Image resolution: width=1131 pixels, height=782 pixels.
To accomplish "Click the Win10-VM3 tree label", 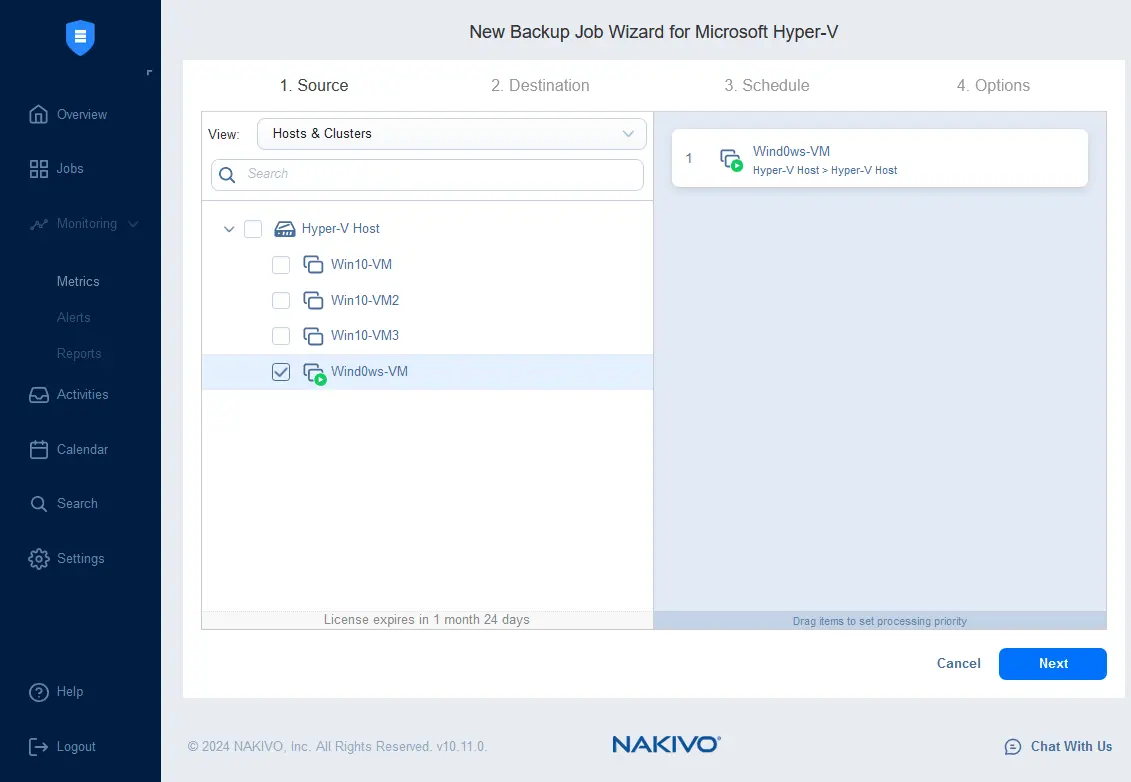I will point(365,335).
